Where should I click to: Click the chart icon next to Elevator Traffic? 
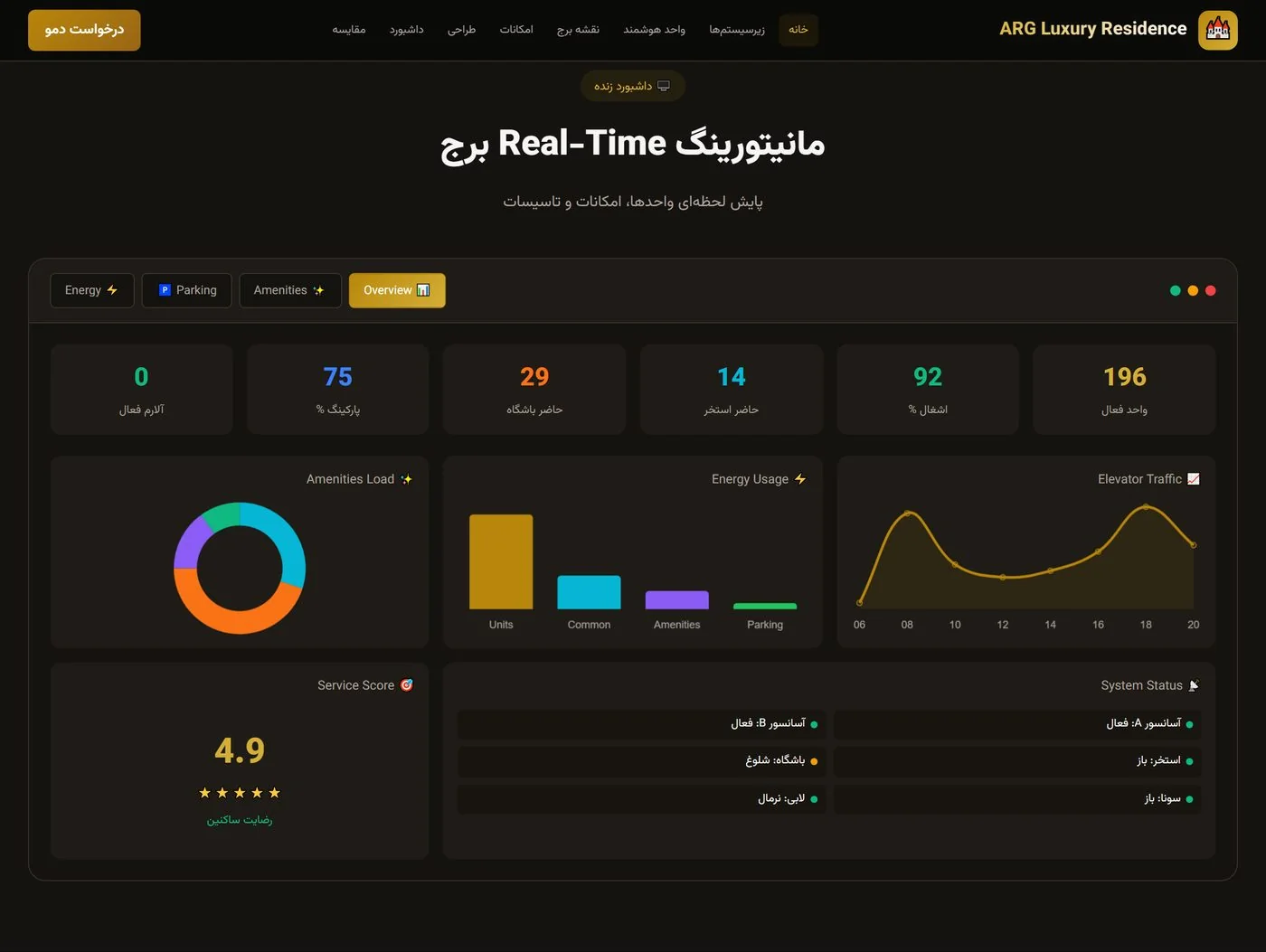pos(1194,479)
